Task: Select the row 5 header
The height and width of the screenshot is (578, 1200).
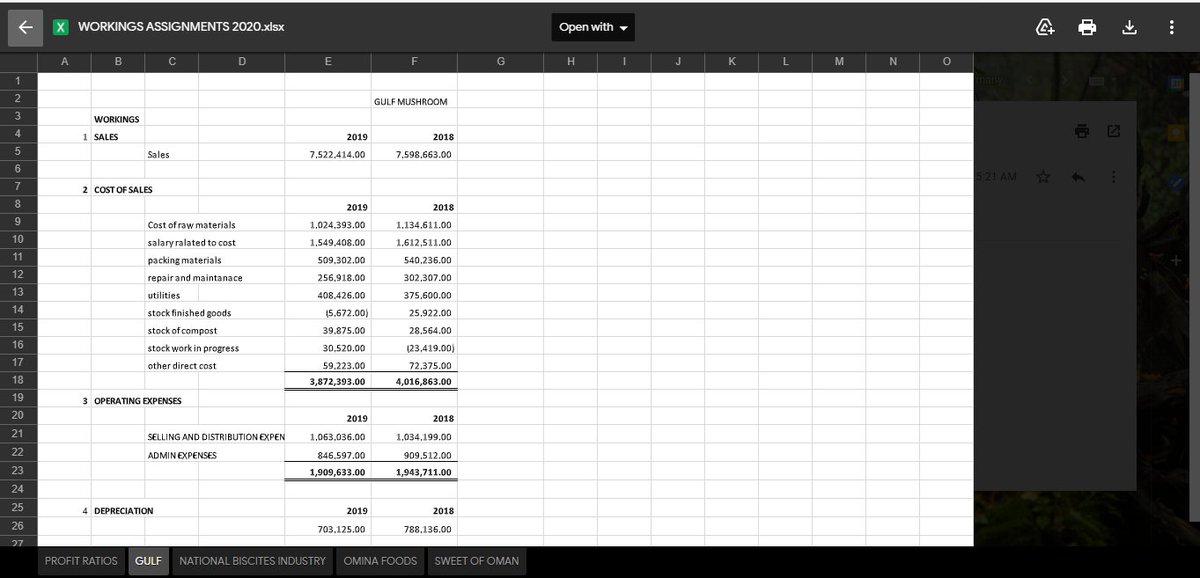Action: point(18,151)
